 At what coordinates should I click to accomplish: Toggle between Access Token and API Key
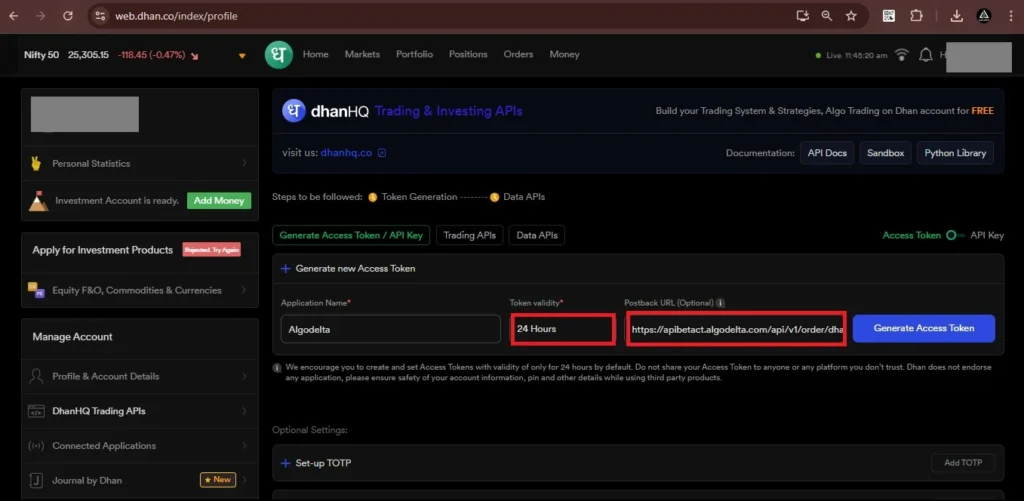(x=955, y=235)
